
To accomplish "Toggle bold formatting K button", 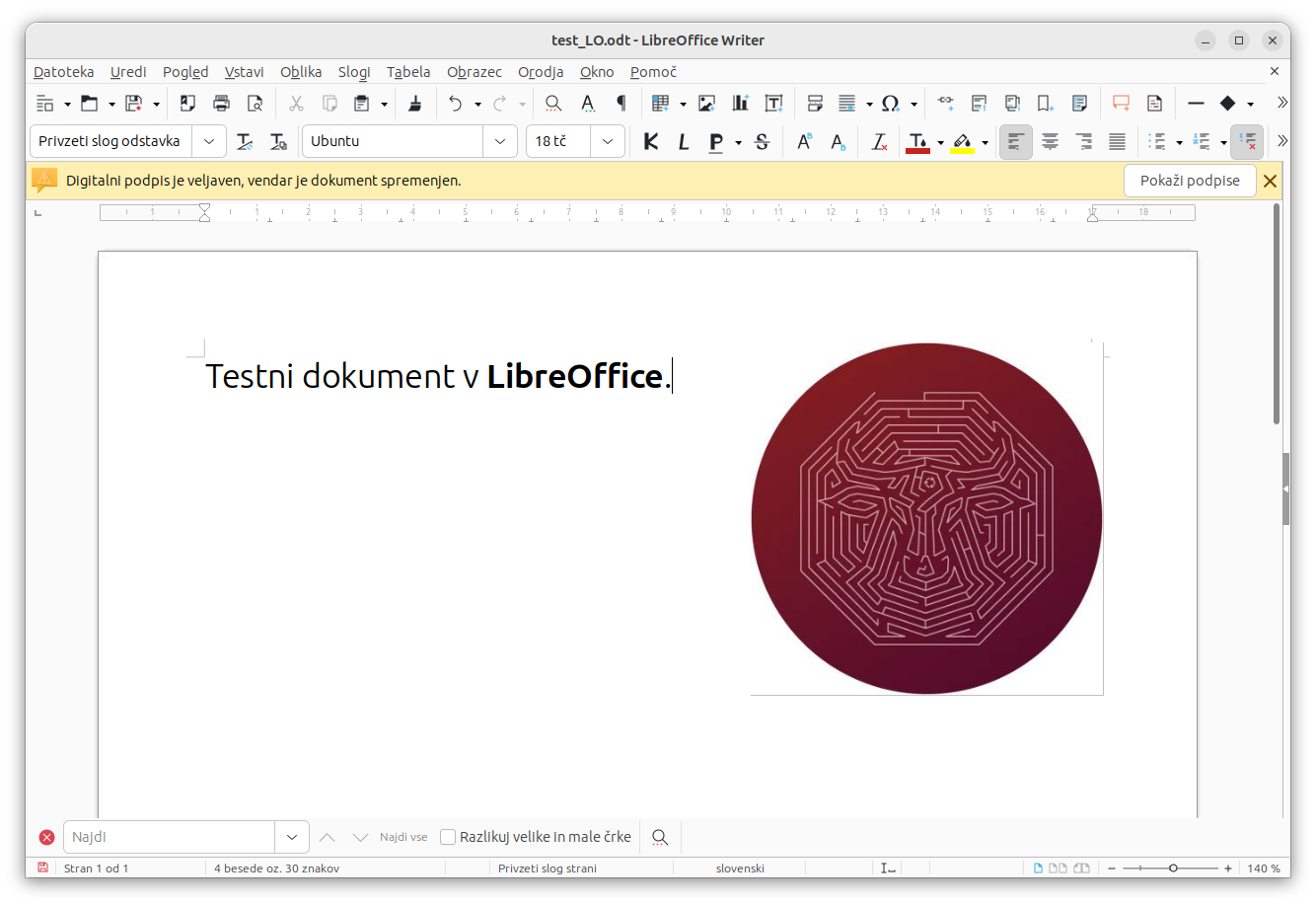I will [651, 142].
